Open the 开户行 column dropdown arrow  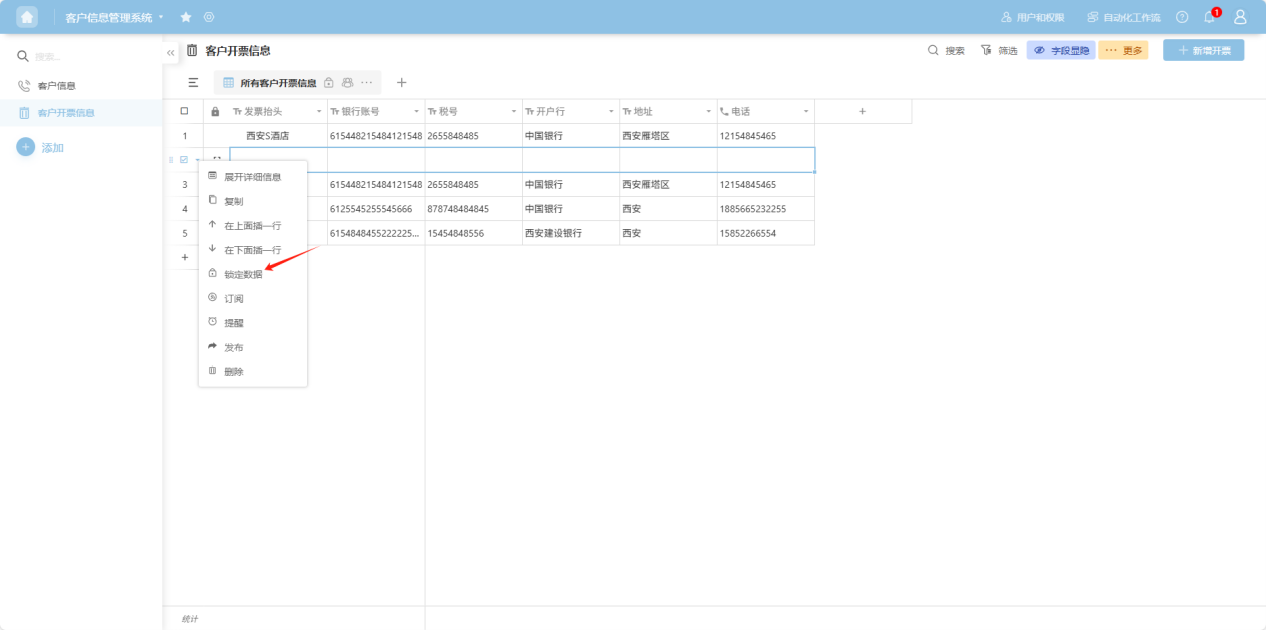611,112
